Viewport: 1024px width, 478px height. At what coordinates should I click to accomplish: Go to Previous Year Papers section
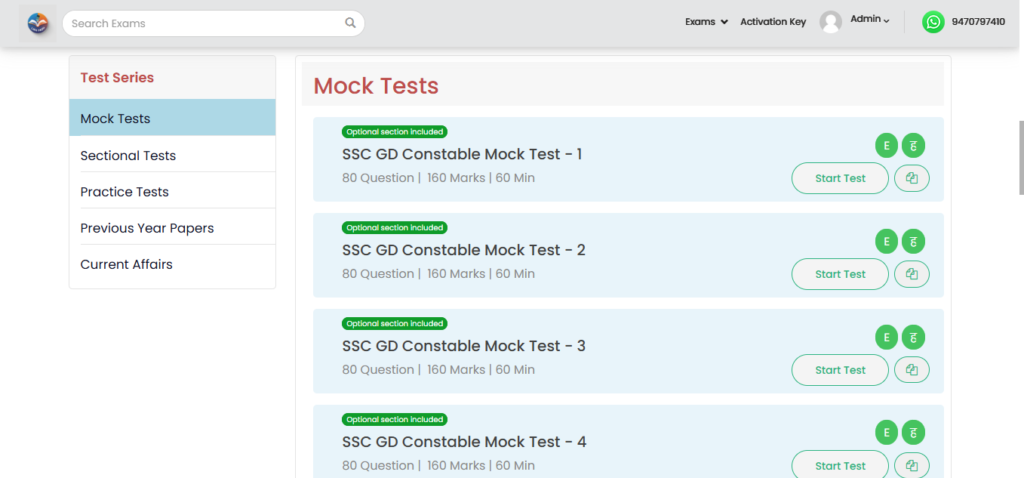pos(147,228)
